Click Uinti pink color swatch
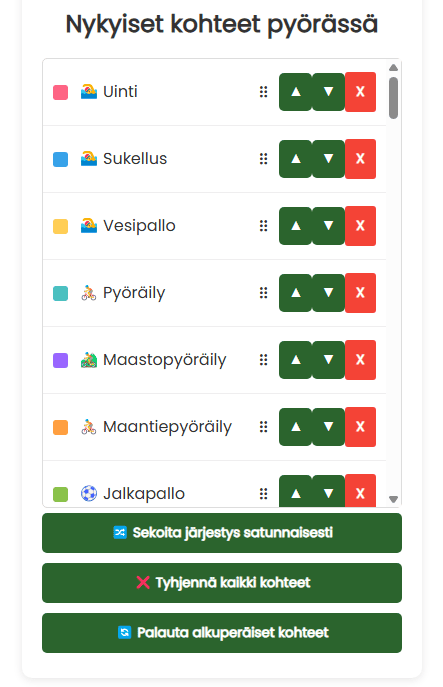 pyautogui.click(x=60, y=92)
